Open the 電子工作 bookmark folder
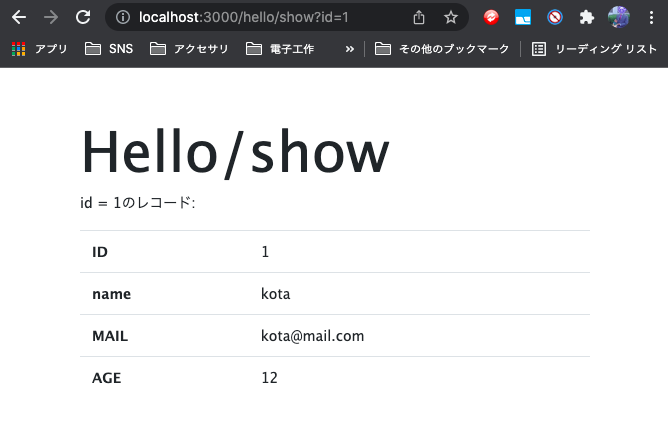 (x=280, y=49)
